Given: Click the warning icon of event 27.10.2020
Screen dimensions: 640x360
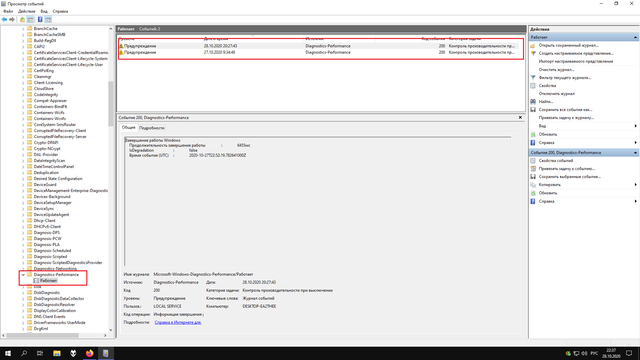Looking at the screenshot, I should [121, 52].
